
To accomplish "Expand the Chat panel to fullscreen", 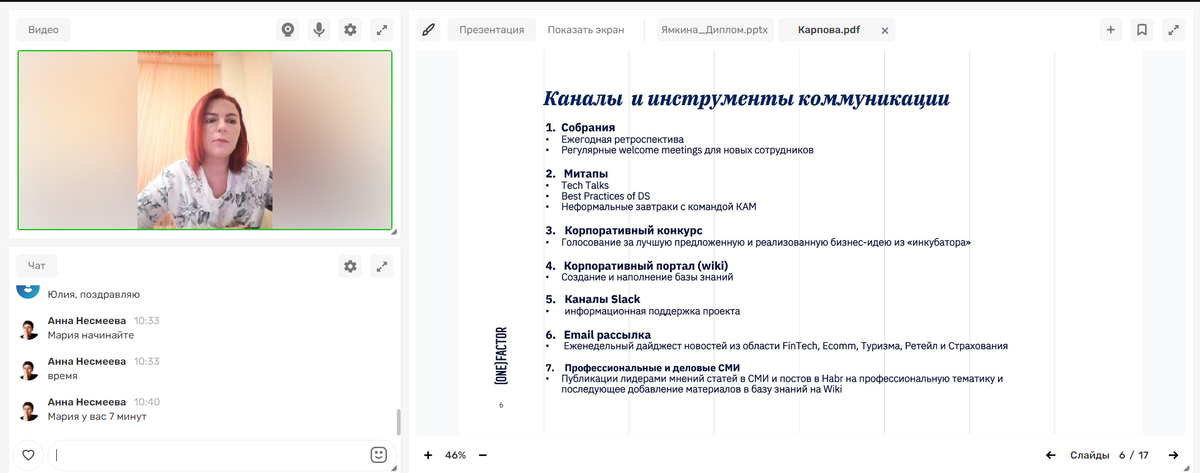I will (381, 266).
